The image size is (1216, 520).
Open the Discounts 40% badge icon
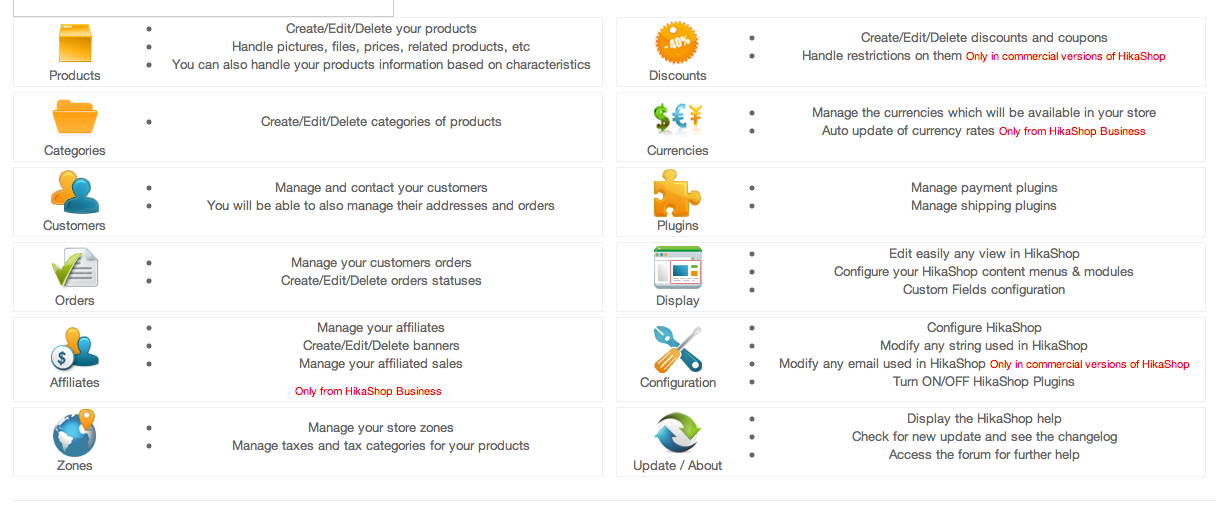pos(677,44)
